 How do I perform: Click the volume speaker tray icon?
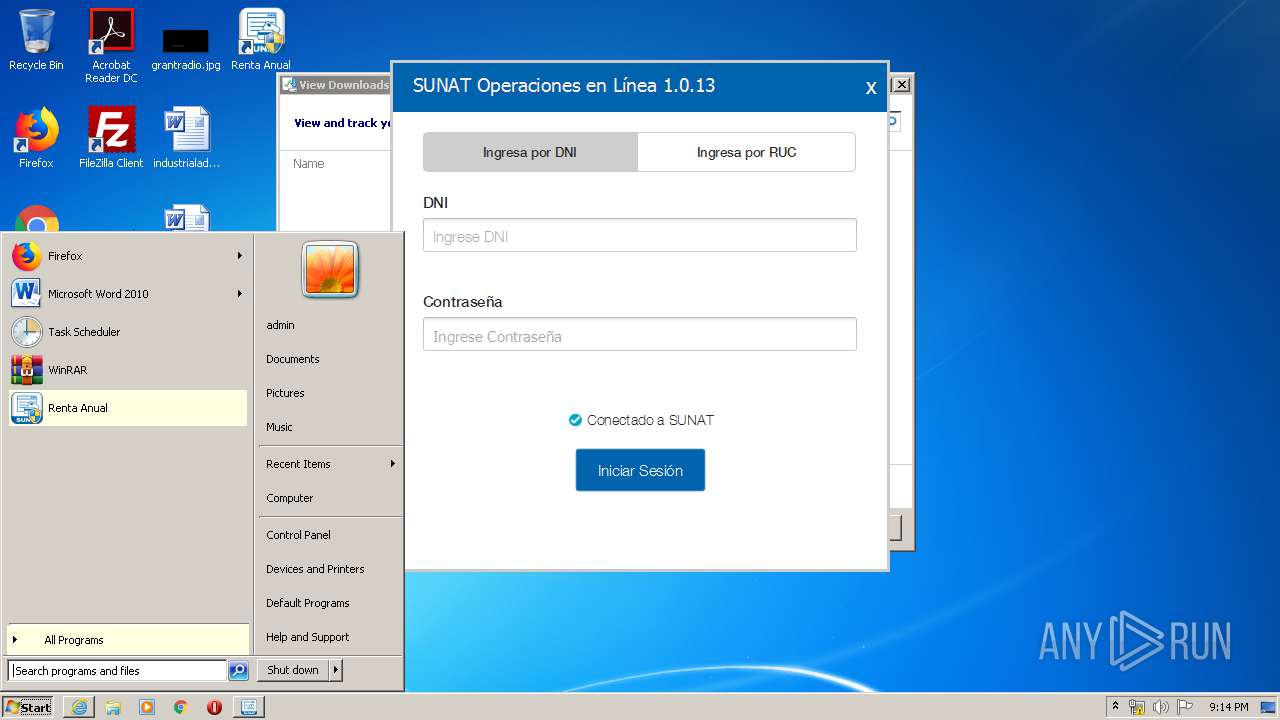[1160, 707]
